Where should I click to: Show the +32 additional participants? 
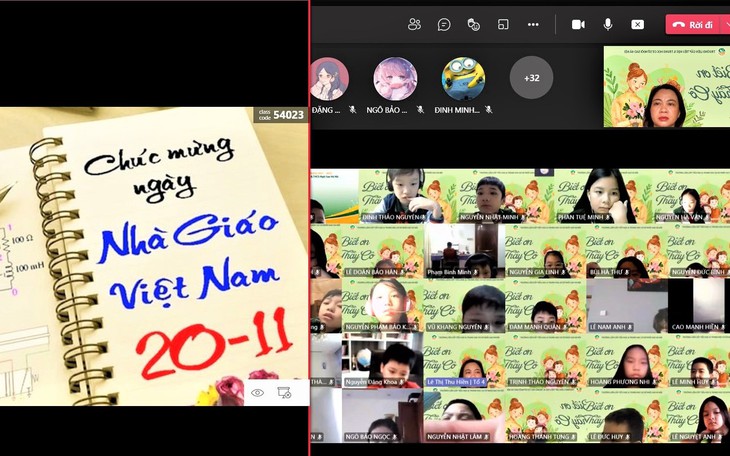531,78
